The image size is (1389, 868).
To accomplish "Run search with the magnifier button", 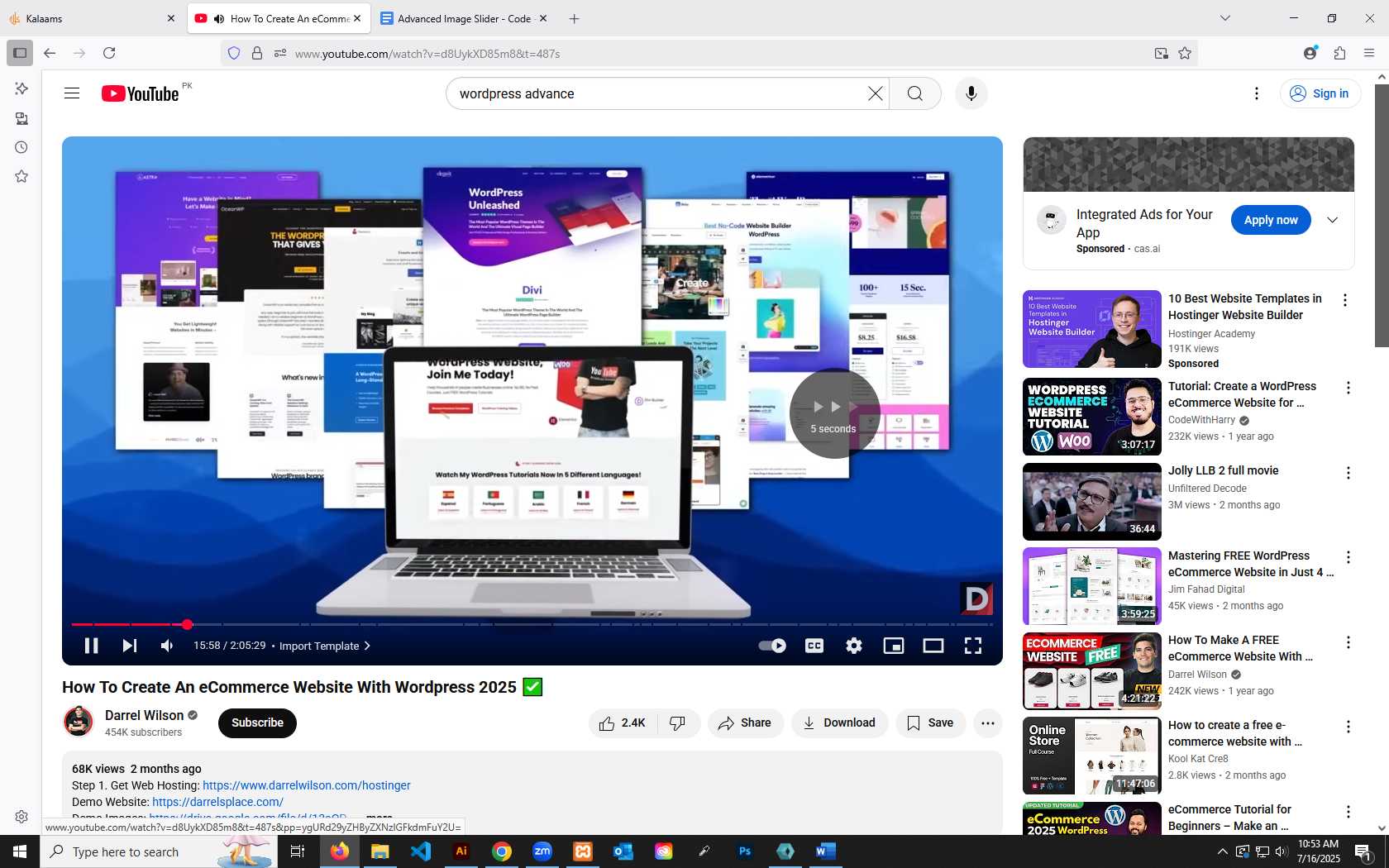I will [x=915, y=93].
